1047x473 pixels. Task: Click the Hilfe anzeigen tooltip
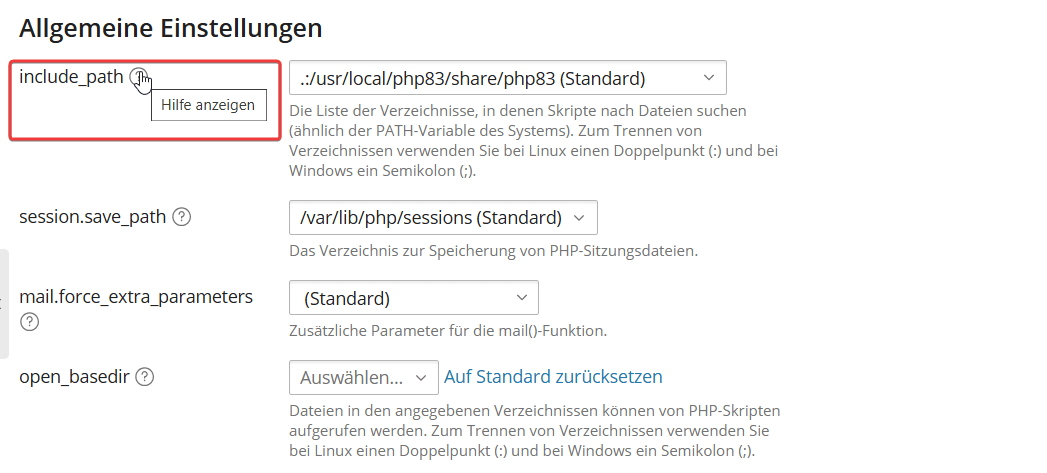[x=208, y=105]
